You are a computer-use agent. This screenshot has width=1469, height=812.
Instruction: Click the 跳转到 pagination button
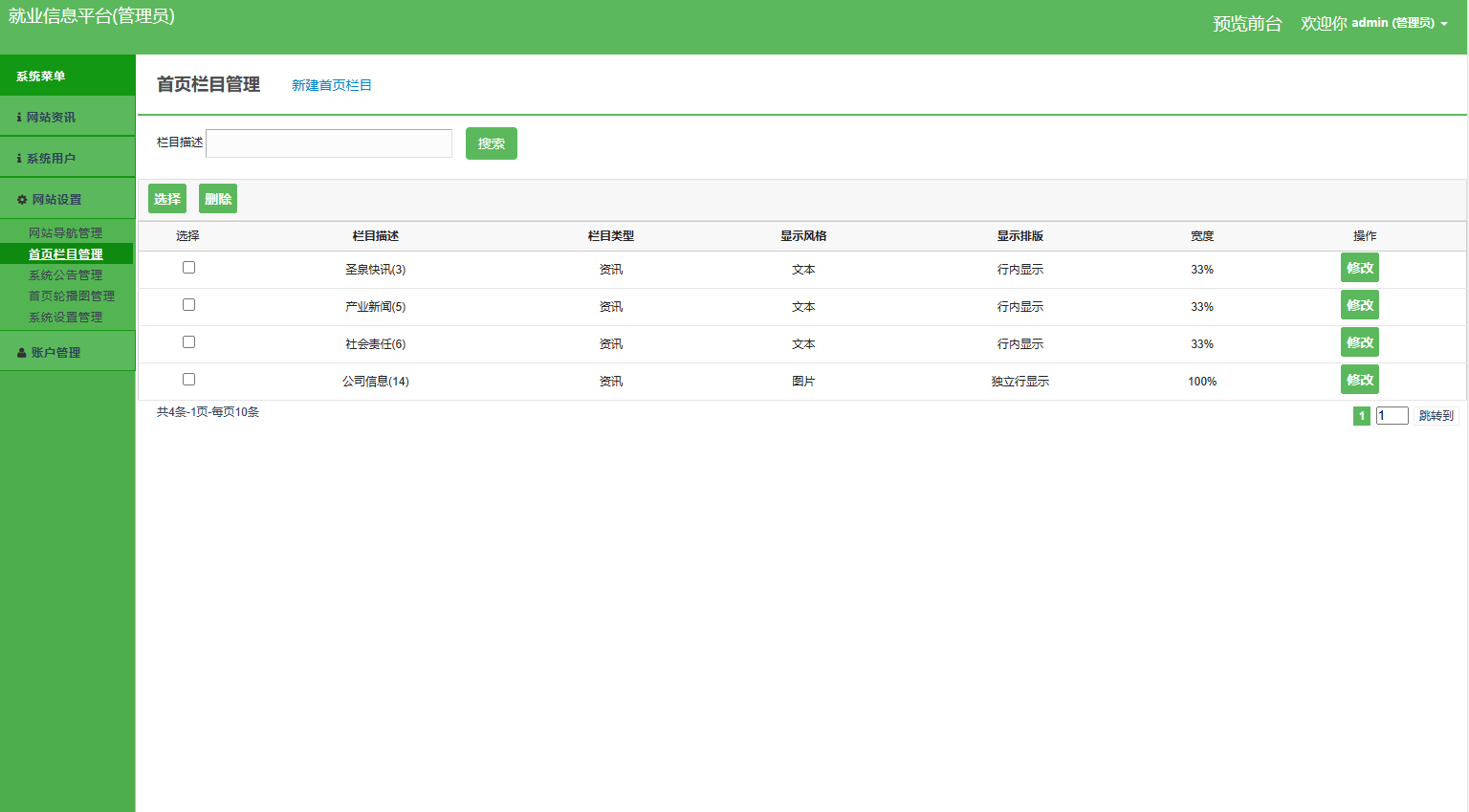coord(1436,416)
